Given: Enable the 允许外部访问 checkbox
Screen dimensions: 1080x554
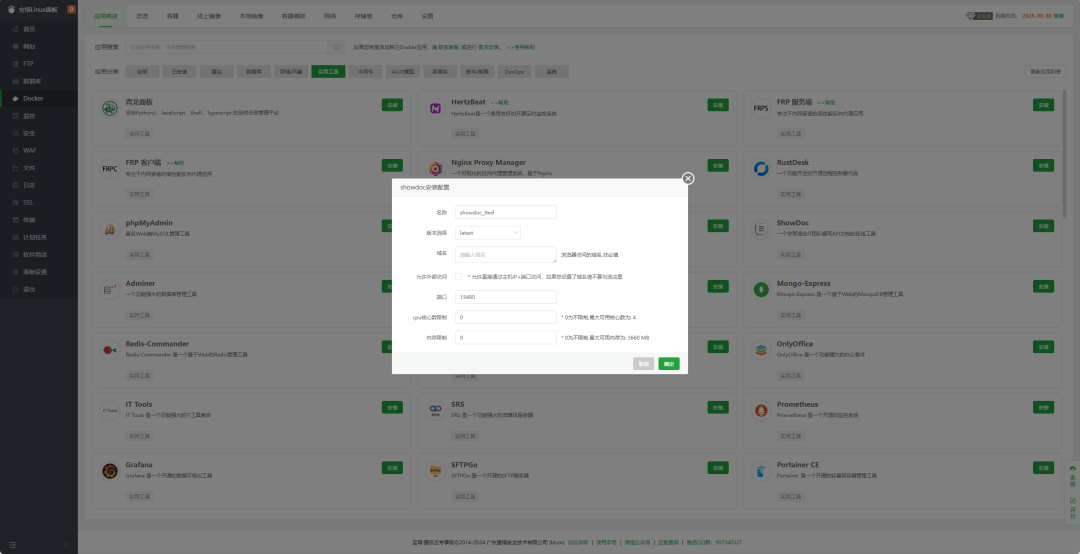Looking at the screenshot, I should click(459, 276).
